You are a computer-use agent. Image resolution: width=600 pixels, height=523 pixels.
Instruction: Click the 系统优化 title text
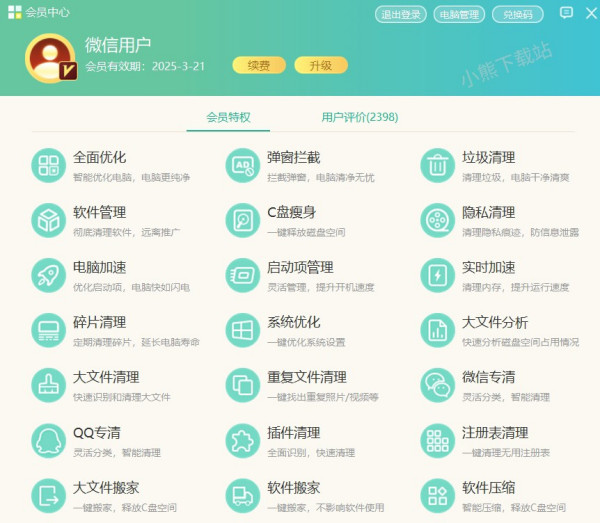pos(293,322)
